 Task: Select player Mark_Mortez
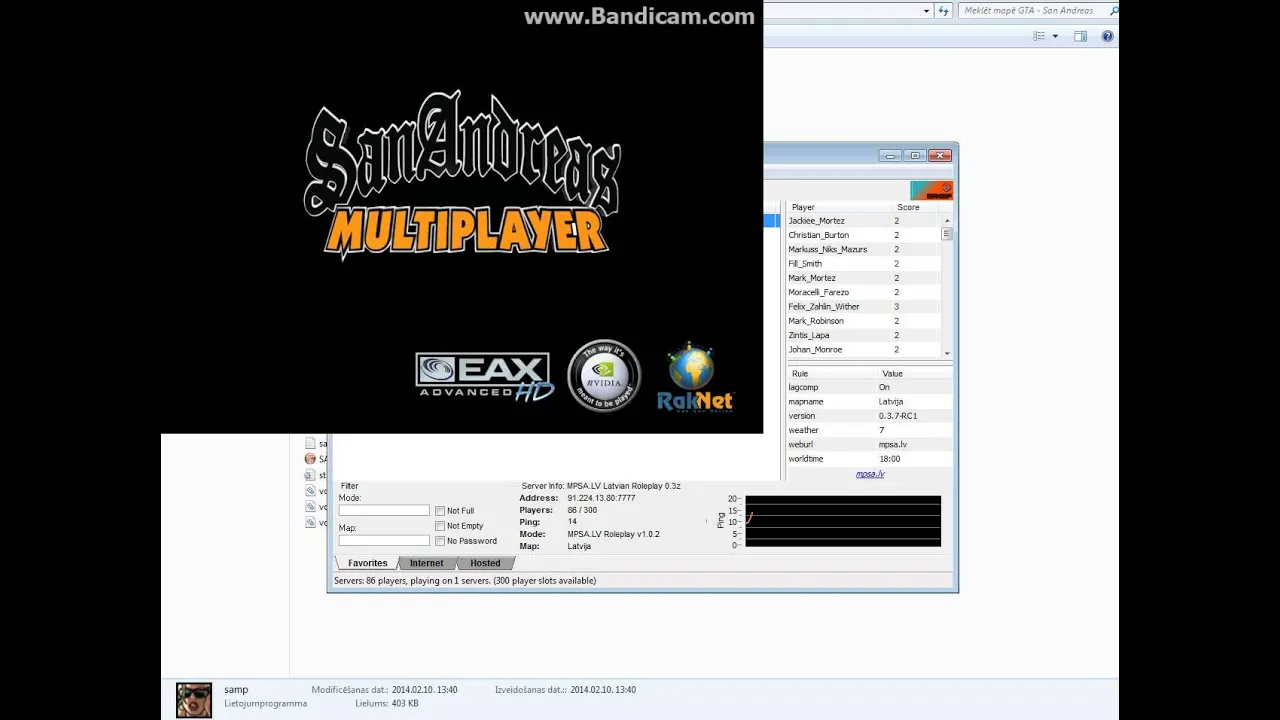[864, 278]
